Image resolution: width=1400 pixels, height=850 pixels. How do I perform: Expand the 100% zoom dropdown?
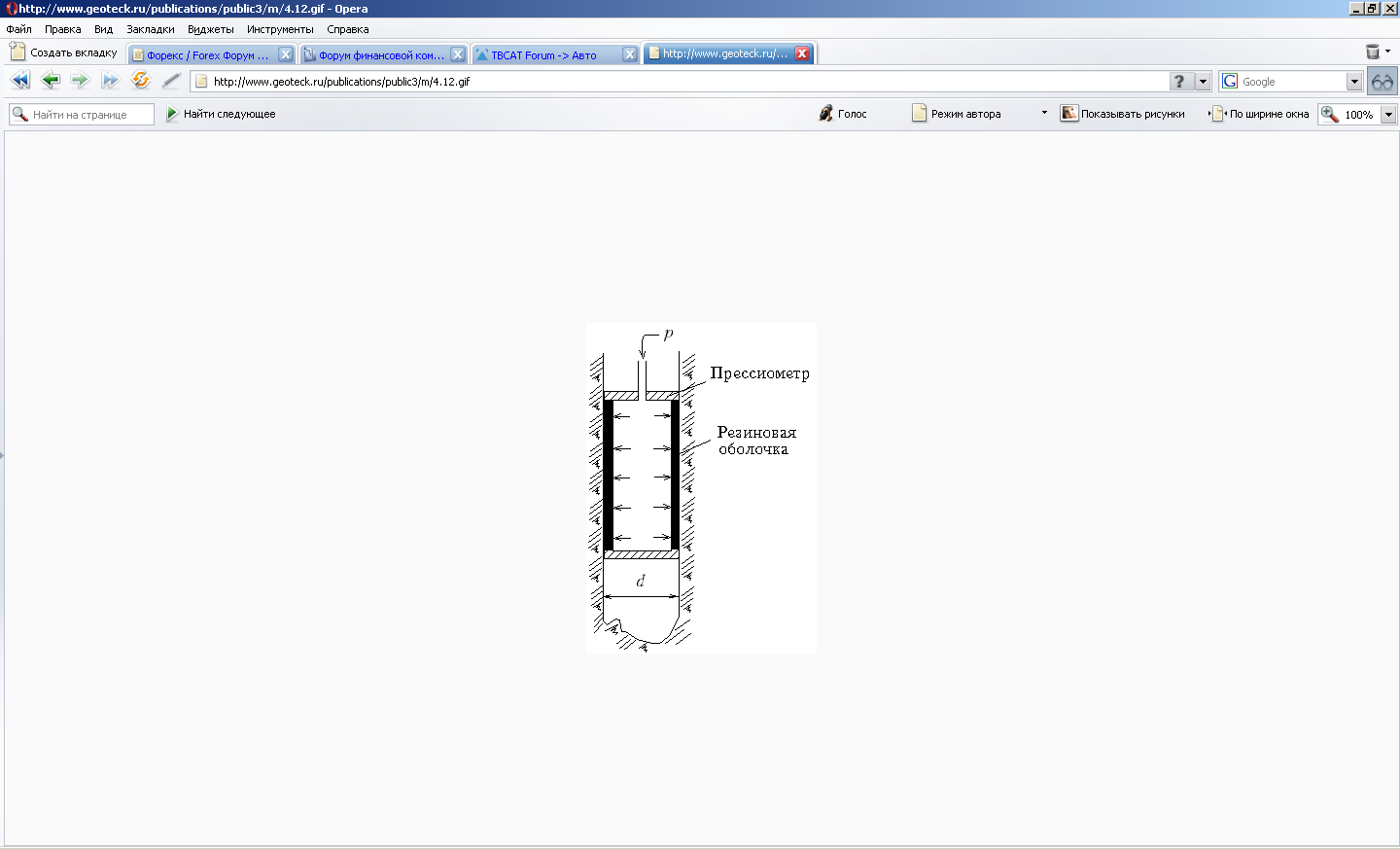pyautogui.click(x=1388, y=115)
